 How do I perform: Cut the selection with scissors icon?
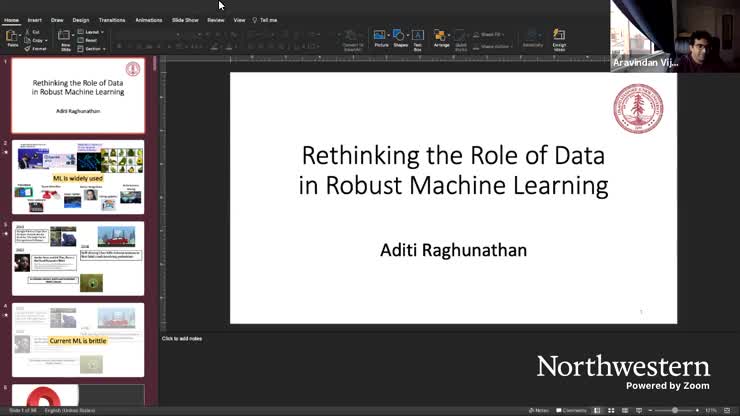pyautogui.click(x=32, y=32)
